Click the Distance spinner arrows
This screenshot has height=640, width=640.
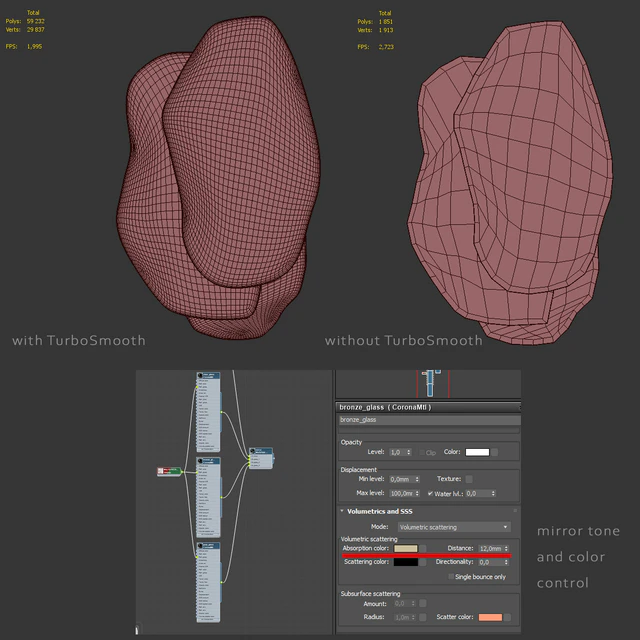tap(506, 549)
